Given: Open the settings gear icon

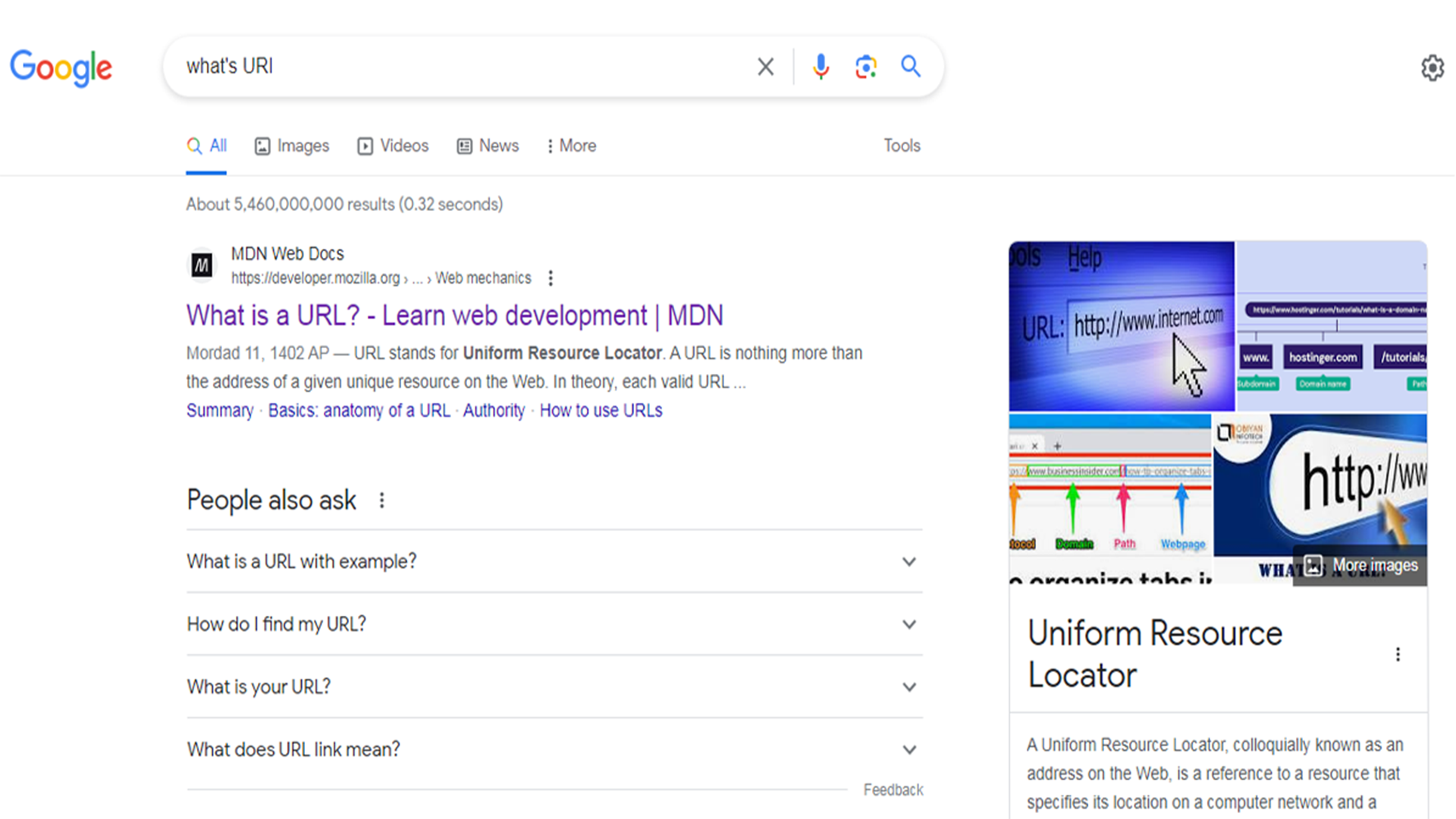Looking at the screenshot, I should 1432,67.
